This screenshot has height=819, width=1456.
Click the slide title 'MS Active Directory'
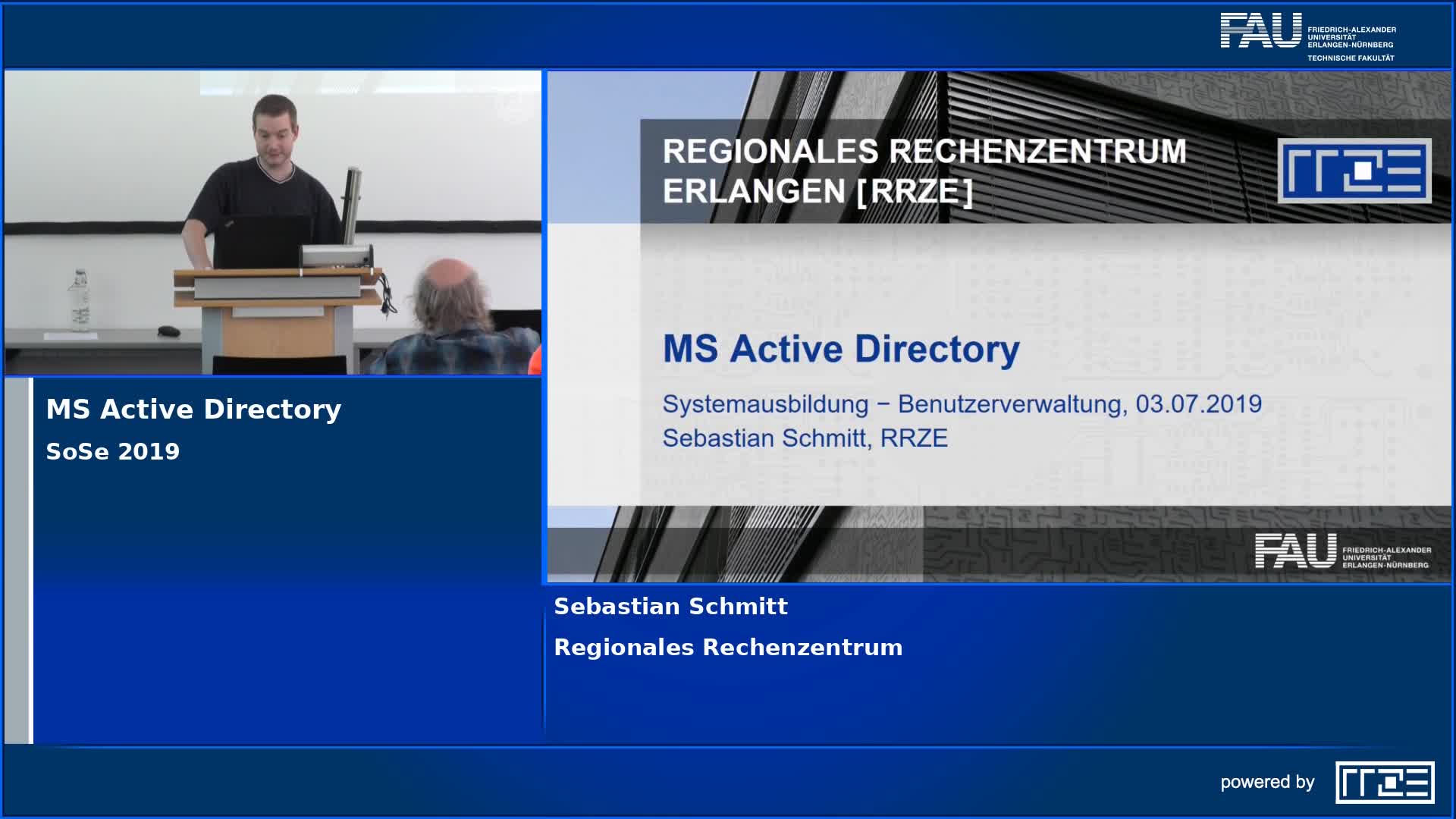coord(841,349)
